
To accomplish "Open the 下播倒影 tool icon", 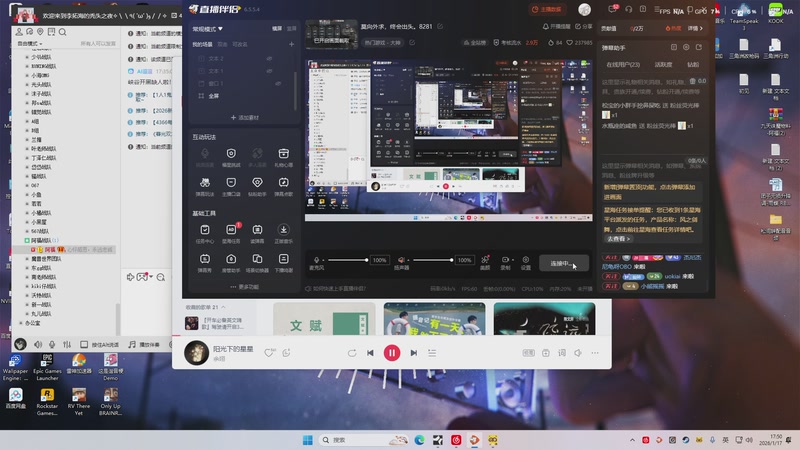I will coord(283,259).
